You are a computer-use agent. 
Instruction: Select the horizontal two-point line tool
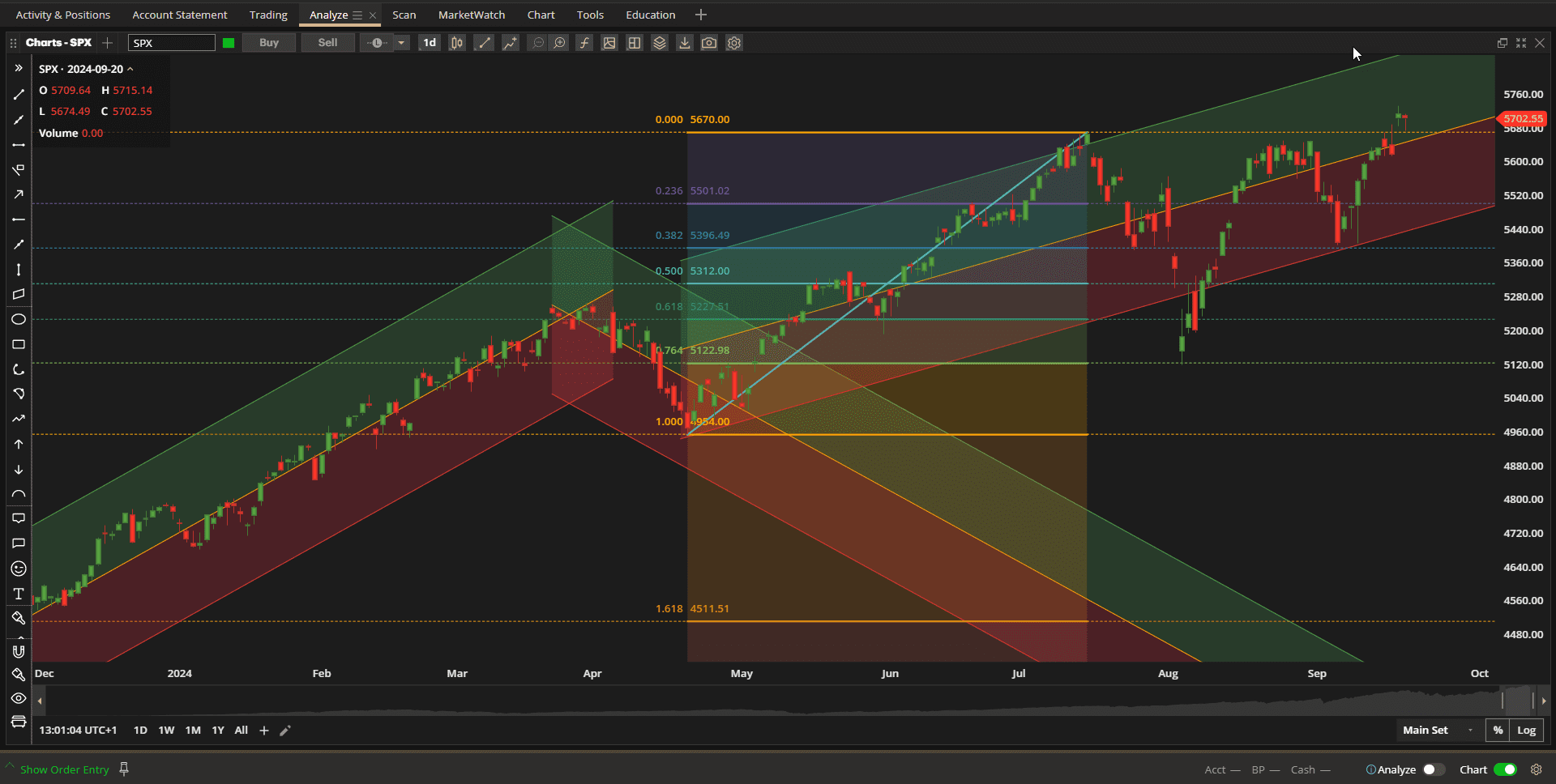coord(19,144)
